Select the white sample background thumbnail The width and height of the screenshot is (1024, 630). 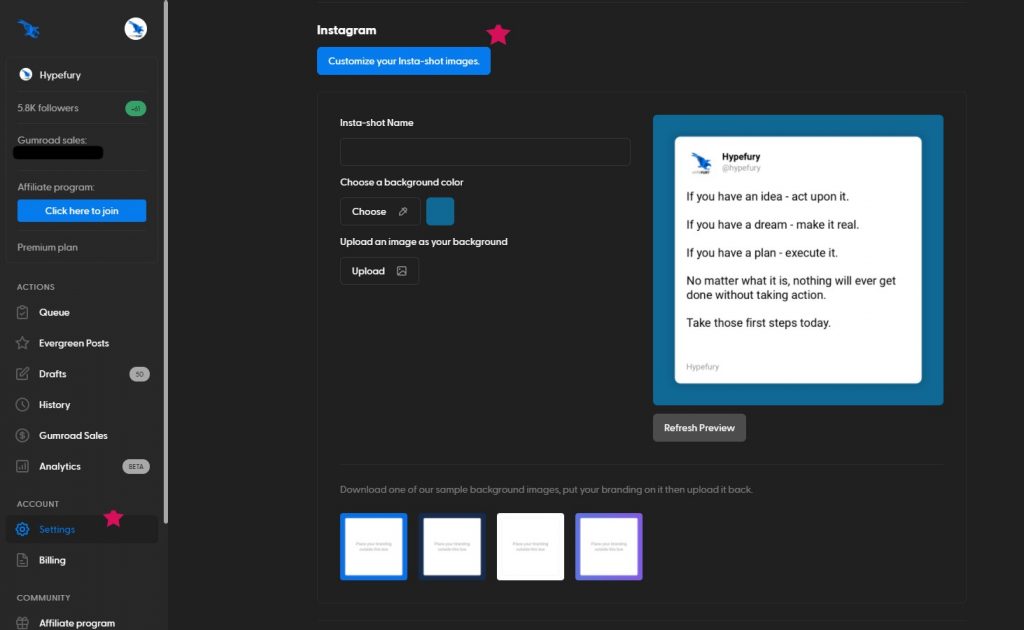[x=530, y=547]
